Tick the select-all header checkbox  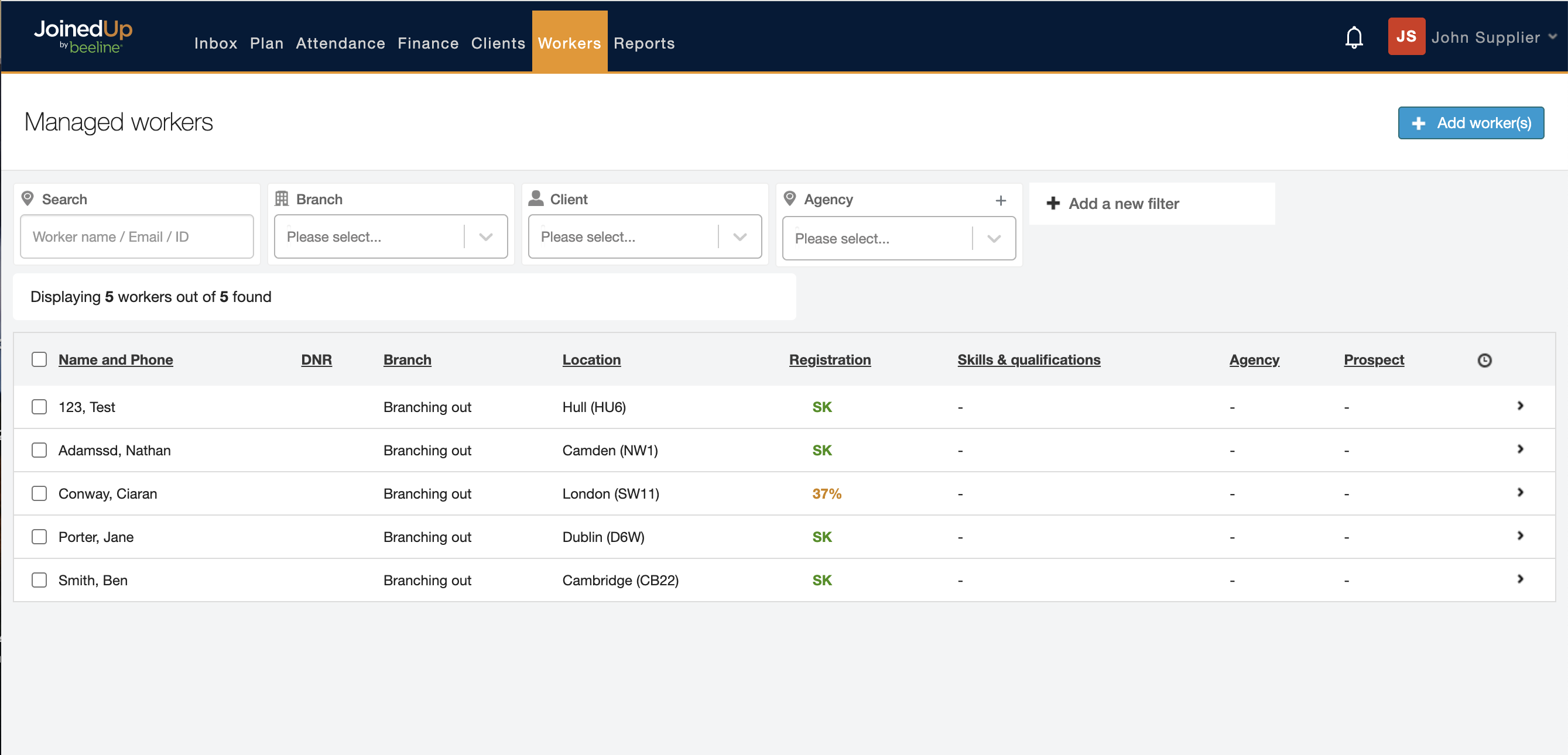pyautogui.click(x=39, y=359)
